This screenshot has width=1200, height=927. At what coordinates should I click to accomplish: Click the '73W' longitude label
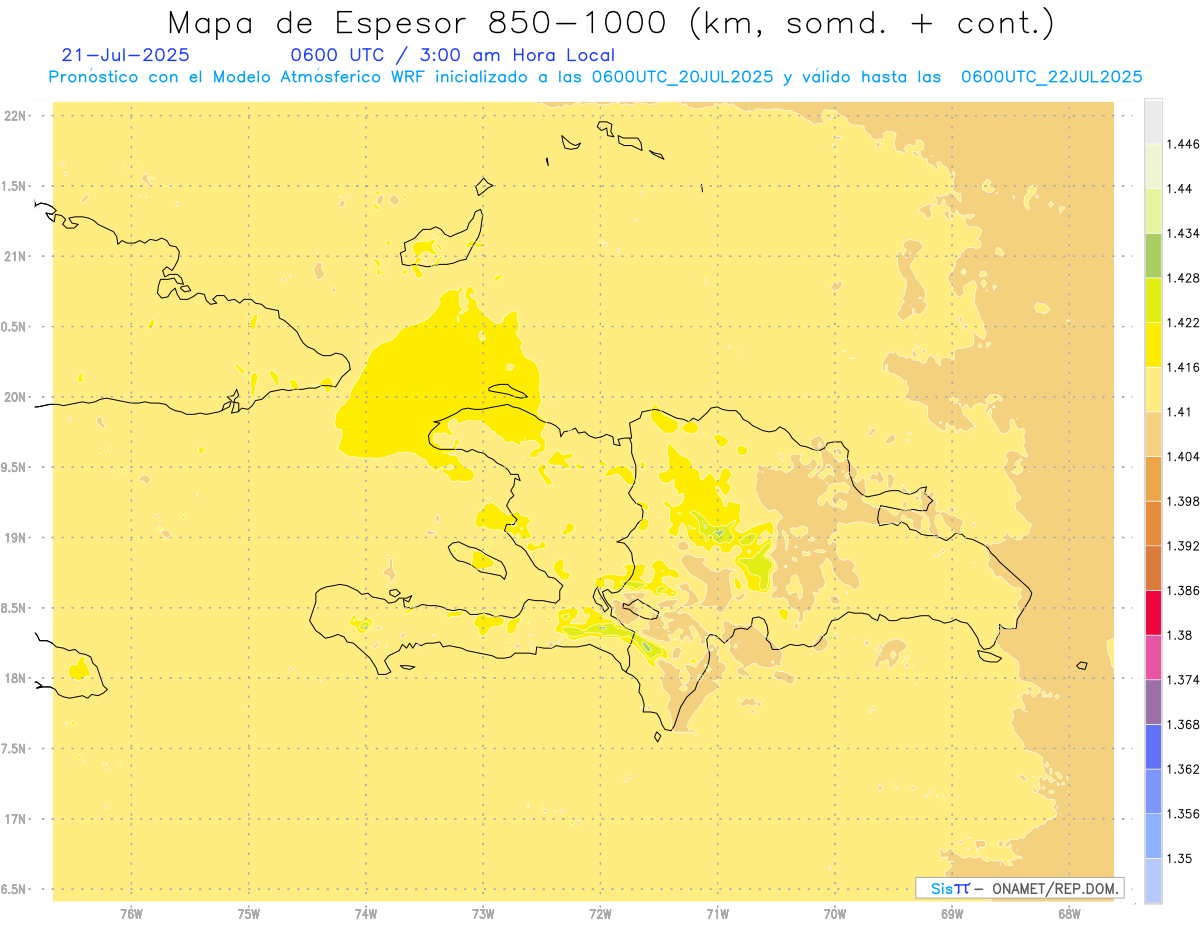pos(483,912)
